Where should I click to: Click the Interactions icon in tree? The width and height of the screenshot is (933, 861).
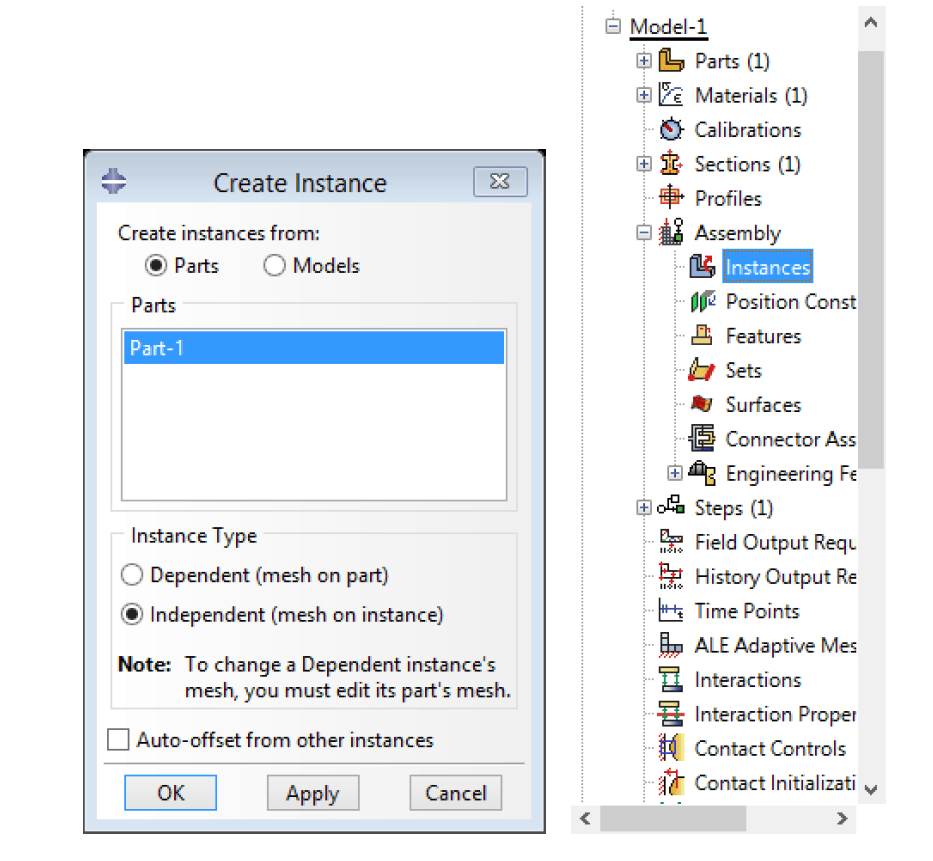coord(671,679)
